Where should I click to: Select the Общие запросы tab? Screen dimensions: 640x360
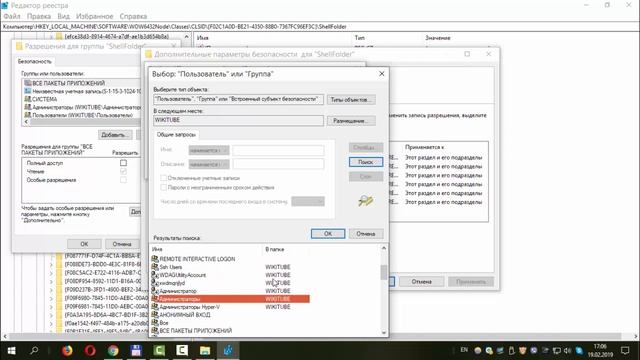click(176, 134)
